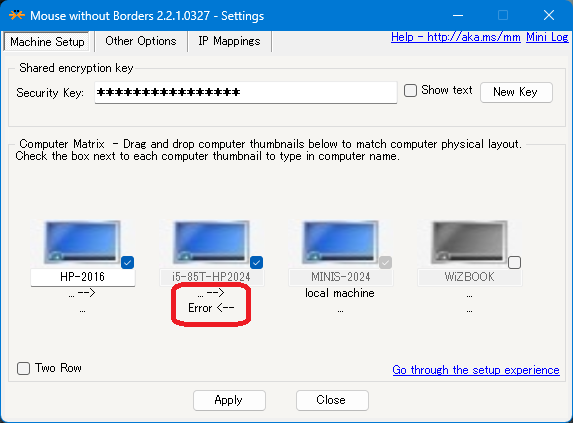Close the Settings window with X
573x423 pixels.
(x=549, y=15)
